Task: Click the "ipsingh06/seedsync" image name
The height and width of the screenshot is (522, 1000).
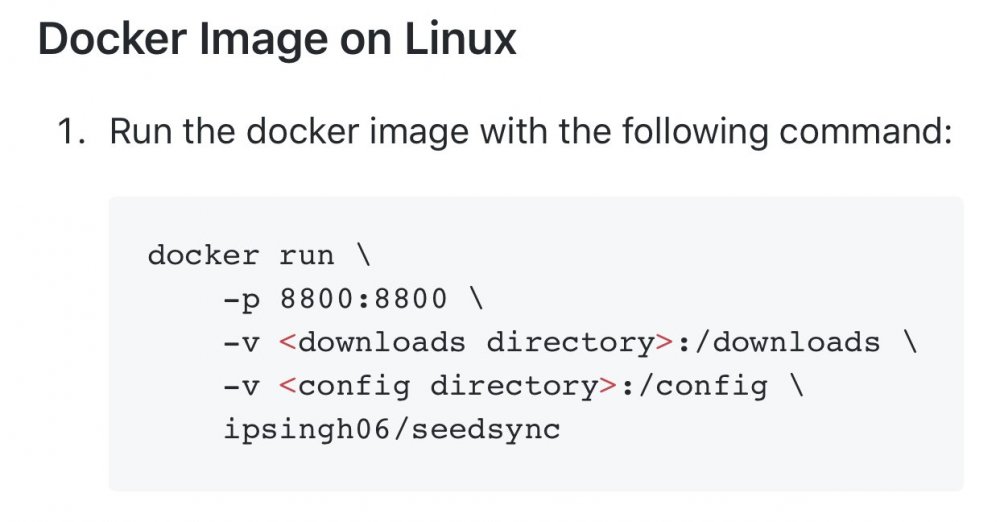Action: pyautogui.click(x=392, y=429)
